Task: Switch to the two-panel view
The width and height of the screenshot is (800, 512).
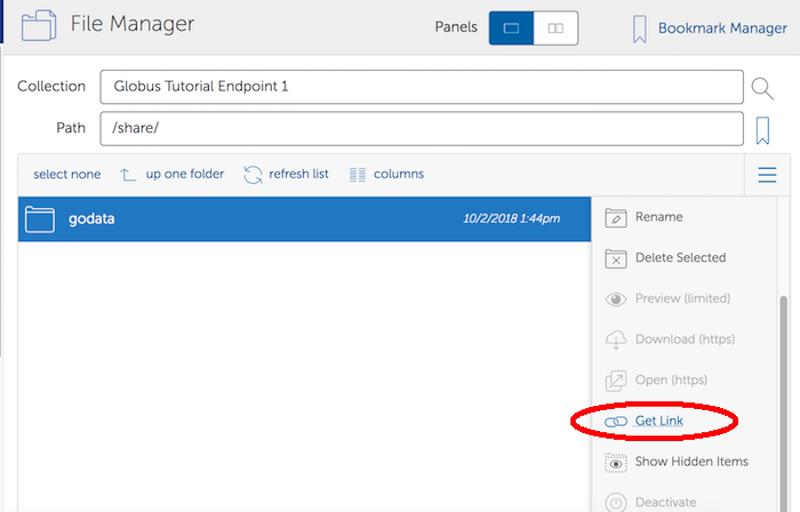Action: click(556, 28)
